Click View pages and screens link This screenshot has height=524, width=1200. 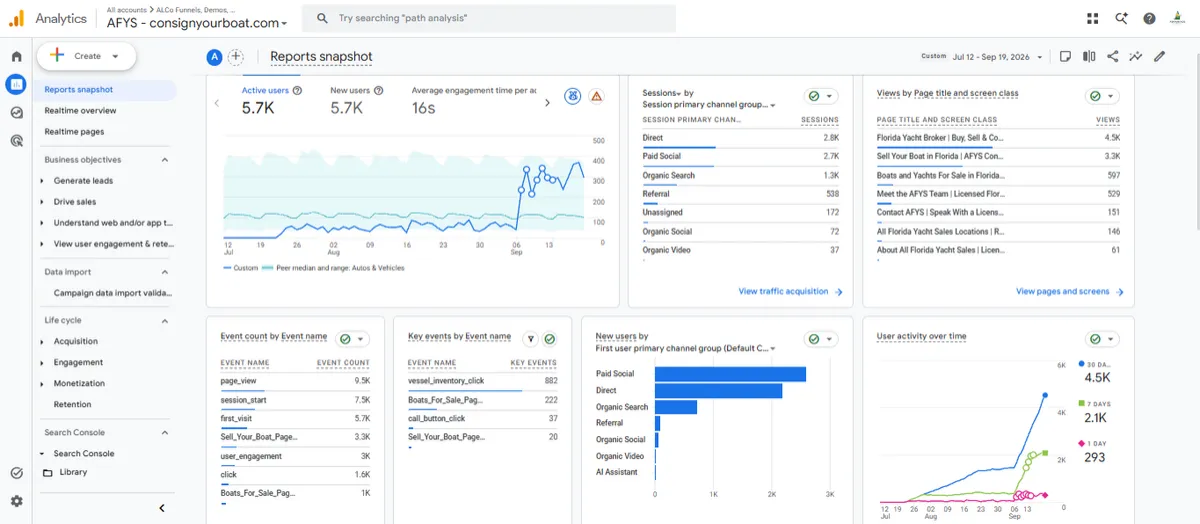tap(1069, 292)
